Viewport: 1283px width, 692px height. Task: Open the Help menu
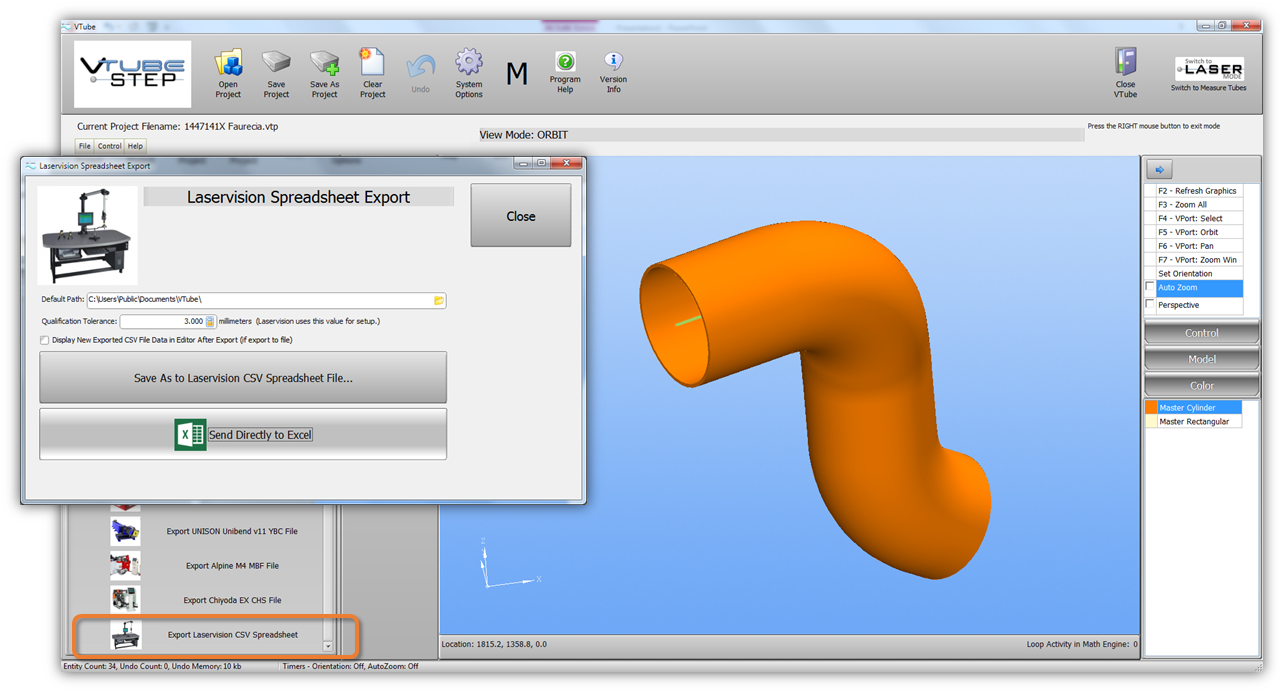[x=135, y=146]
